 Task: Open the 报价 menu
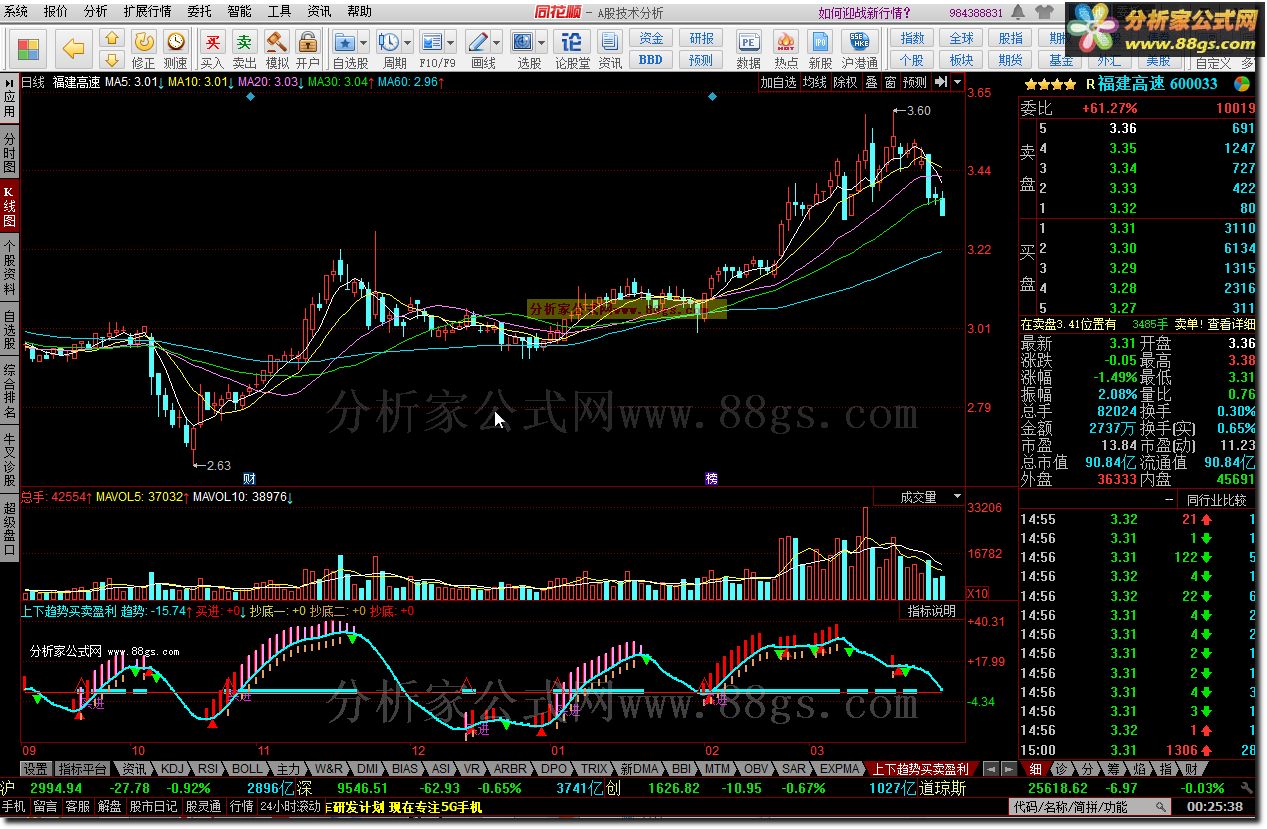[x=57, y=12]
